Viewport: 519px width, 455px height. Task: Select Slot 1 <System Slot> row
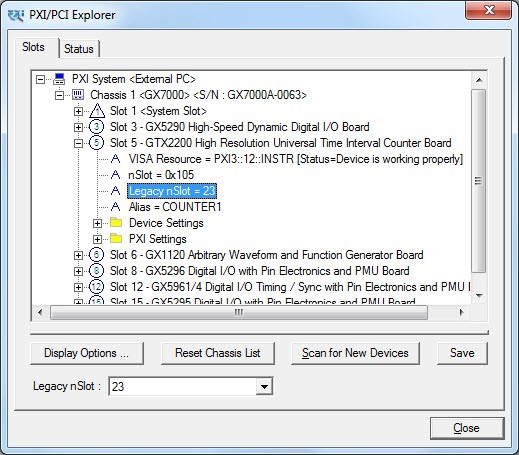click(158, 111)
